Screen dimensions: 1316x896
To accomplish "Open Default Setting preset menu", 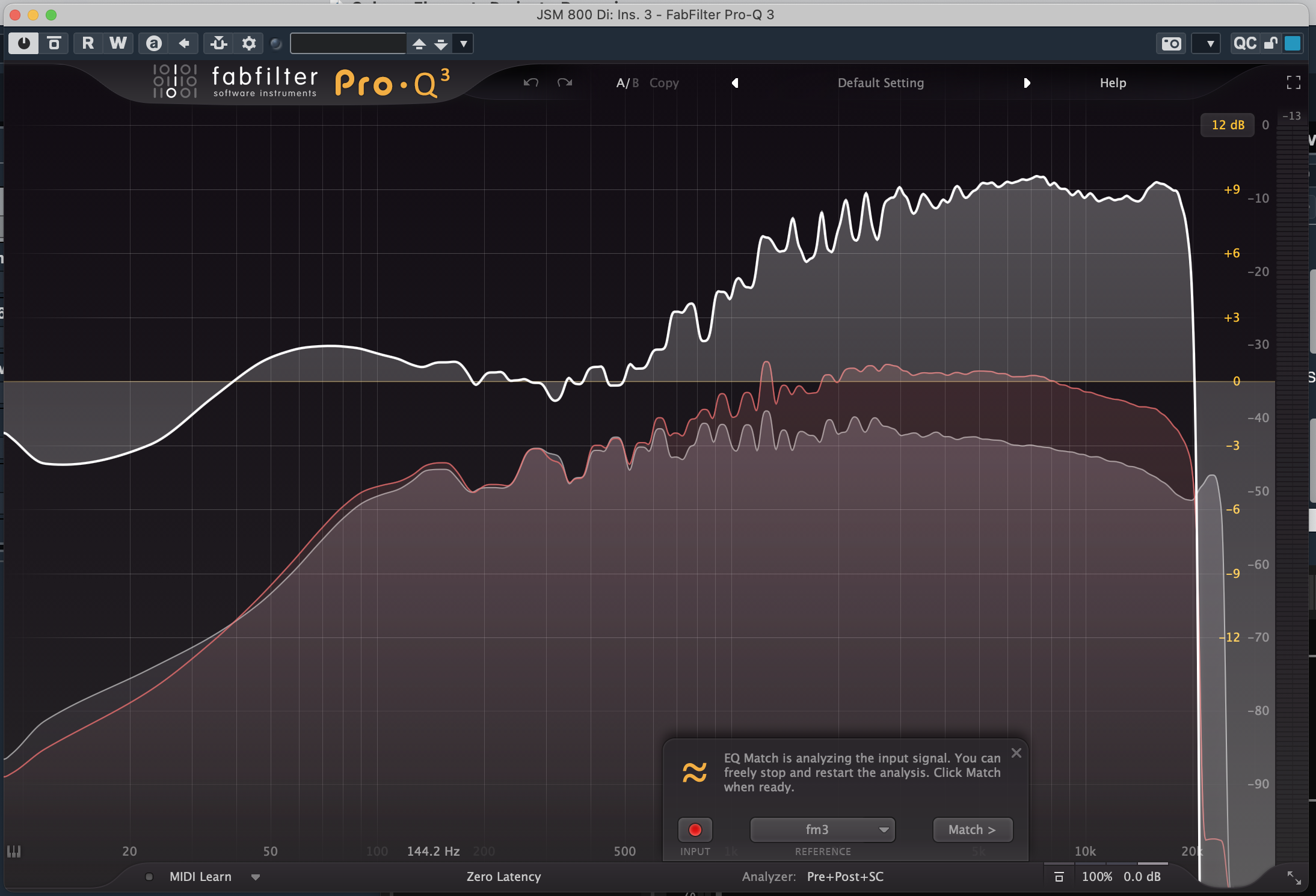I will point(881,83).
